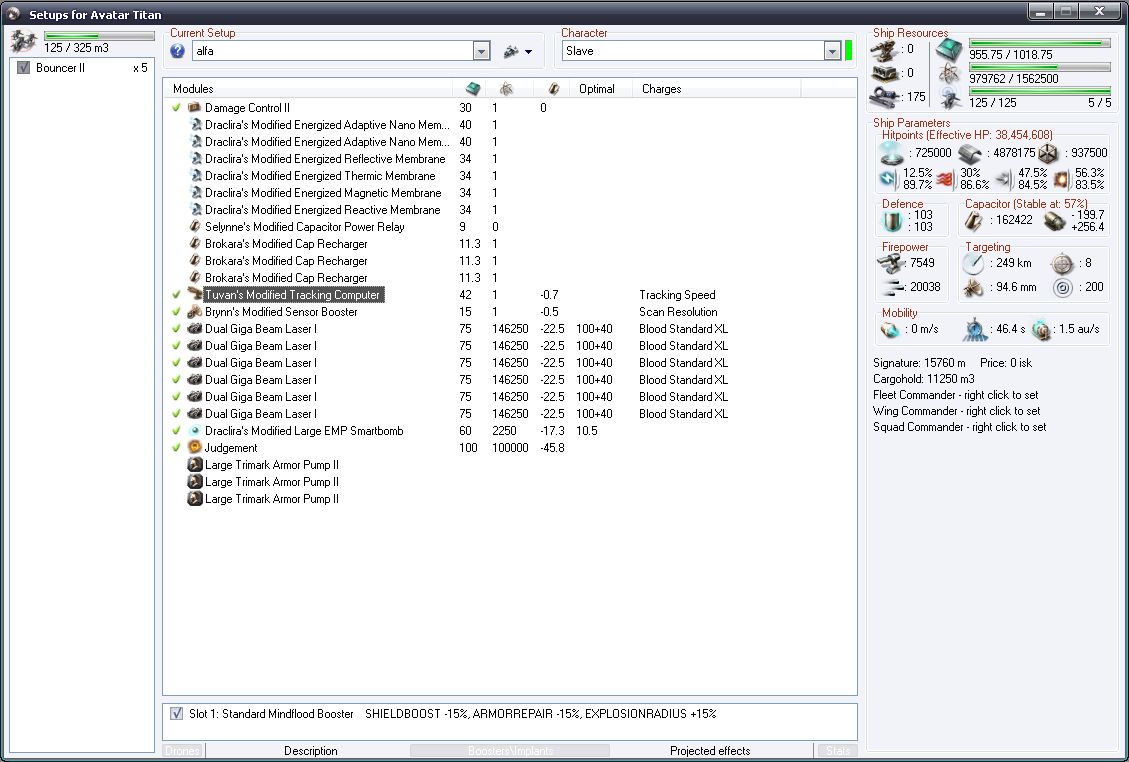The width and height of the screenshot is (1129, 762).
Task: Switch to the Boosters\Implants tab
Action: pyautogui.click(x=510, y=750)
